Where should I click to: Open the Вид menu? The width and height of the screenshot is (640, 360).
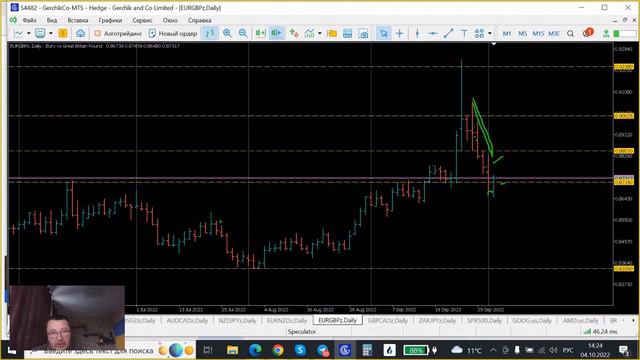click(52, 20)
